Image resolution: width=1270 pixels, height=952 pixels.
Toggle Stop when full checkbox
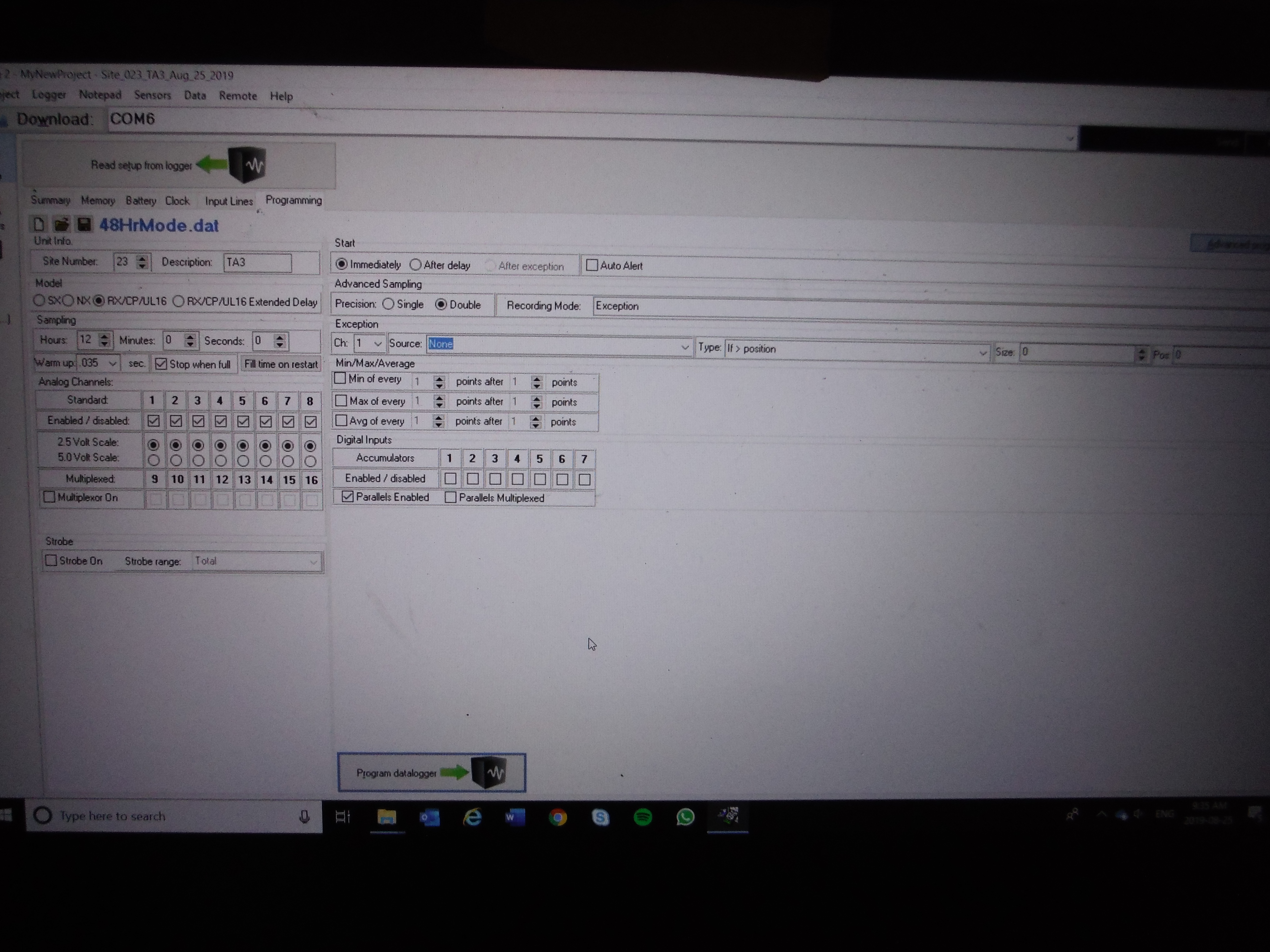[x=161, y=364]
